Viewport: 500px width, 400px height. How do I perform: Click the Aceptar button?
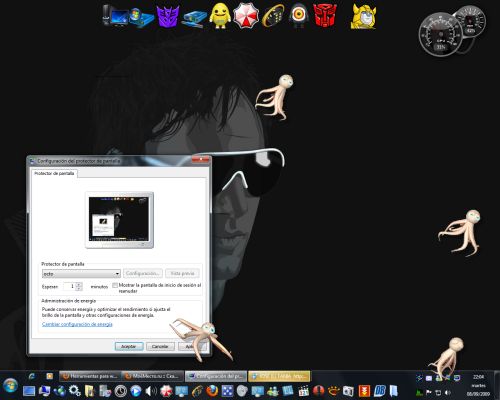click(x=129, y=346)
